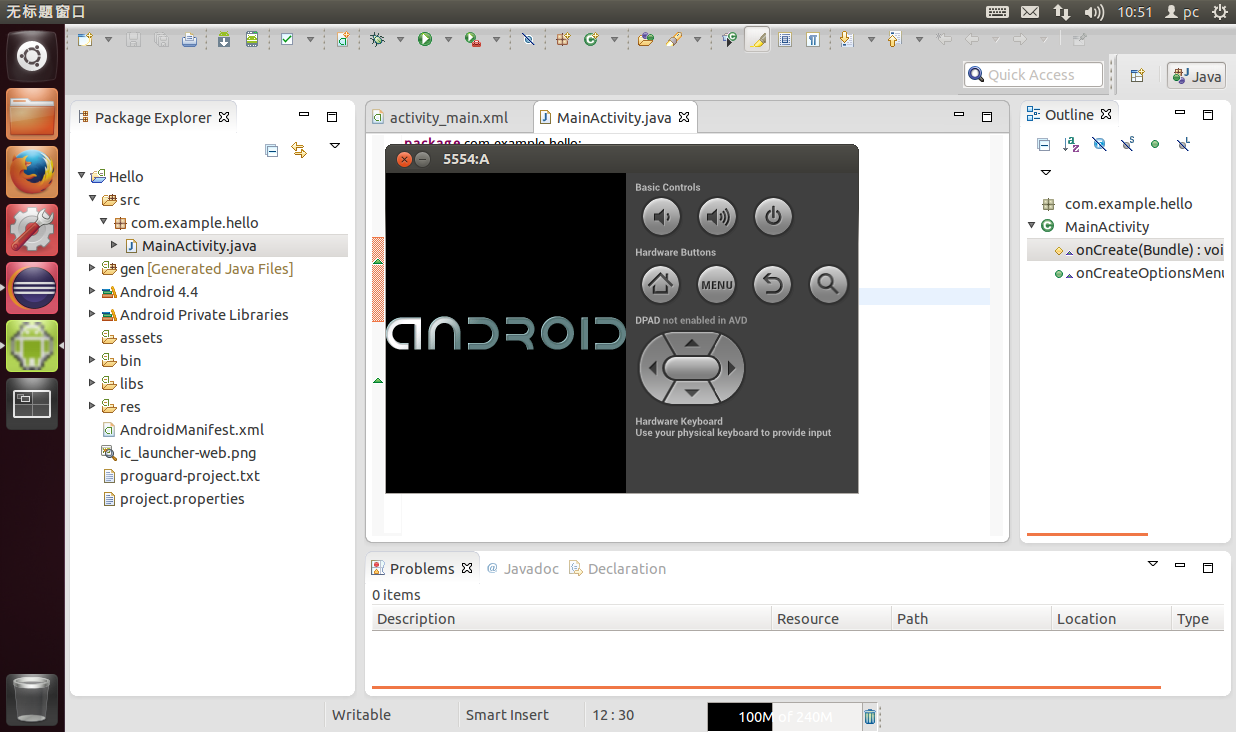Select onCreateOptionsMenu in Outline
This screenshot has width=1236, height=732.
point(1140,273)
